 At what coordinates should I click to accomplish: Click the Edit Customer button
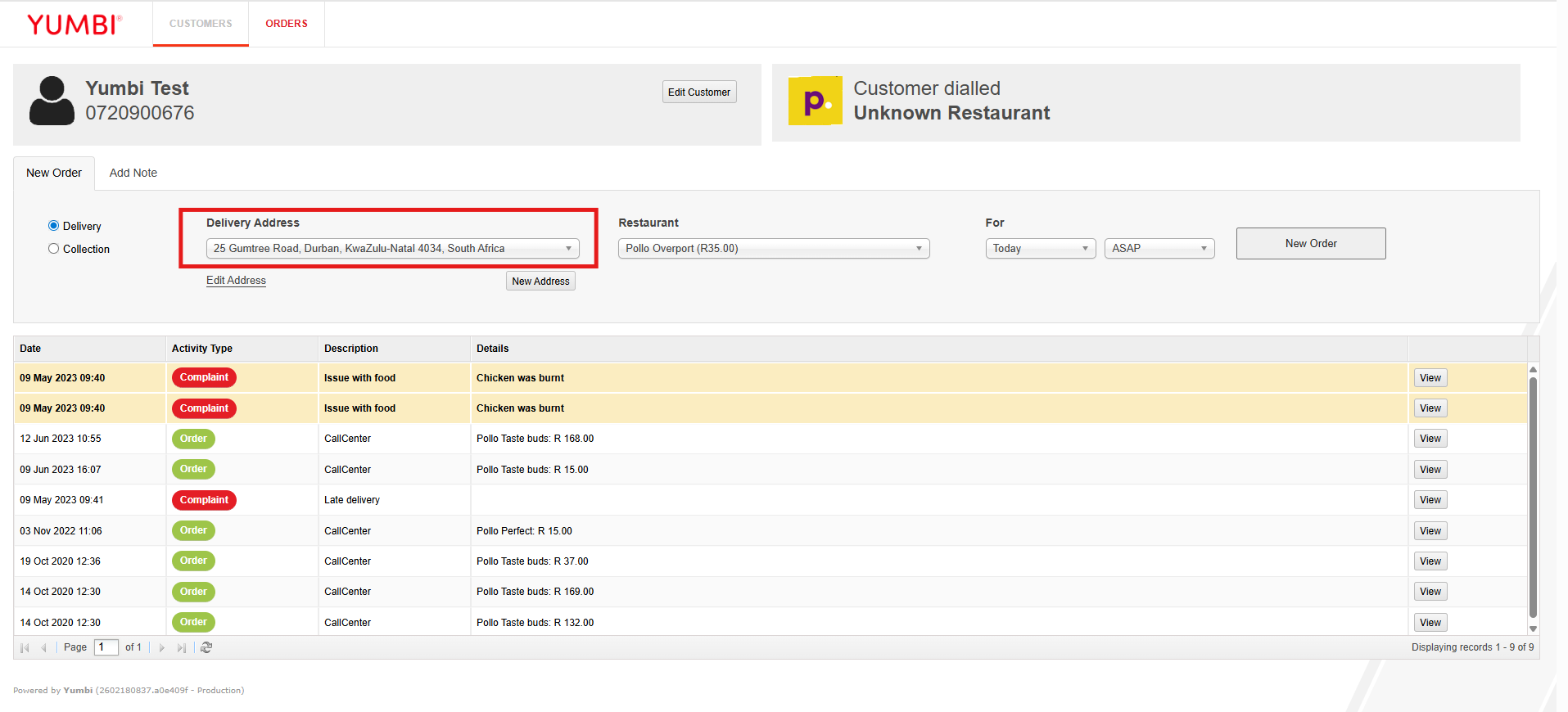pyautogui.click(x=698, y=92)
